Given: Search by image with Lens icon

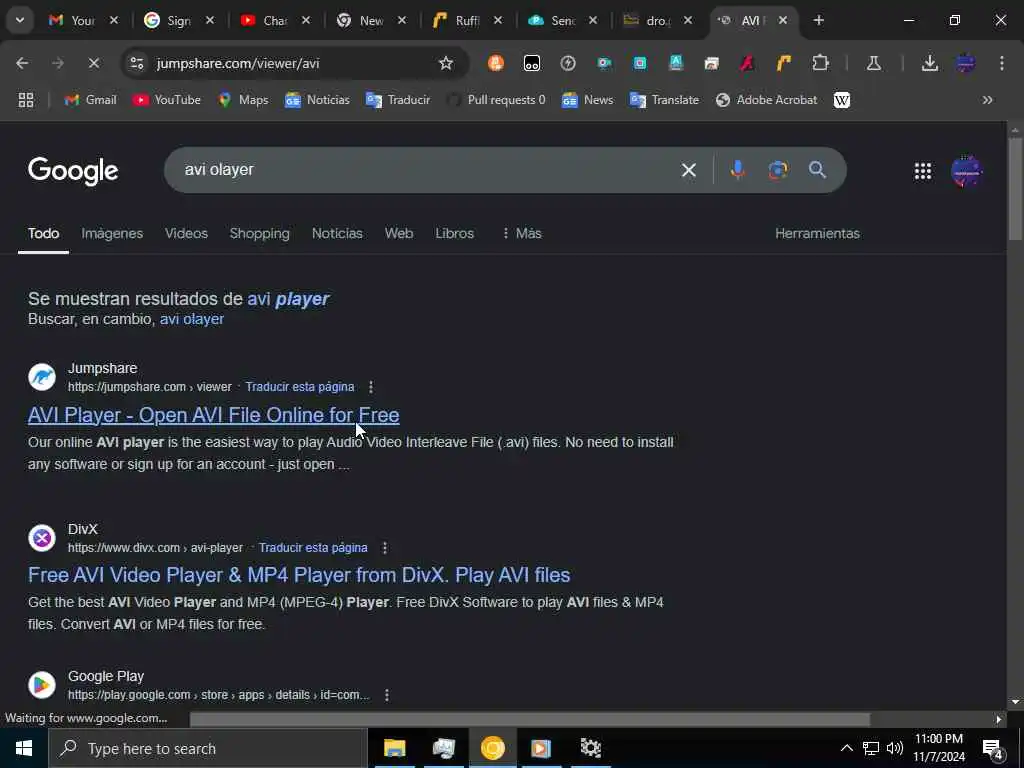Looking at the screenshot, I should click(x=778, y=170).
